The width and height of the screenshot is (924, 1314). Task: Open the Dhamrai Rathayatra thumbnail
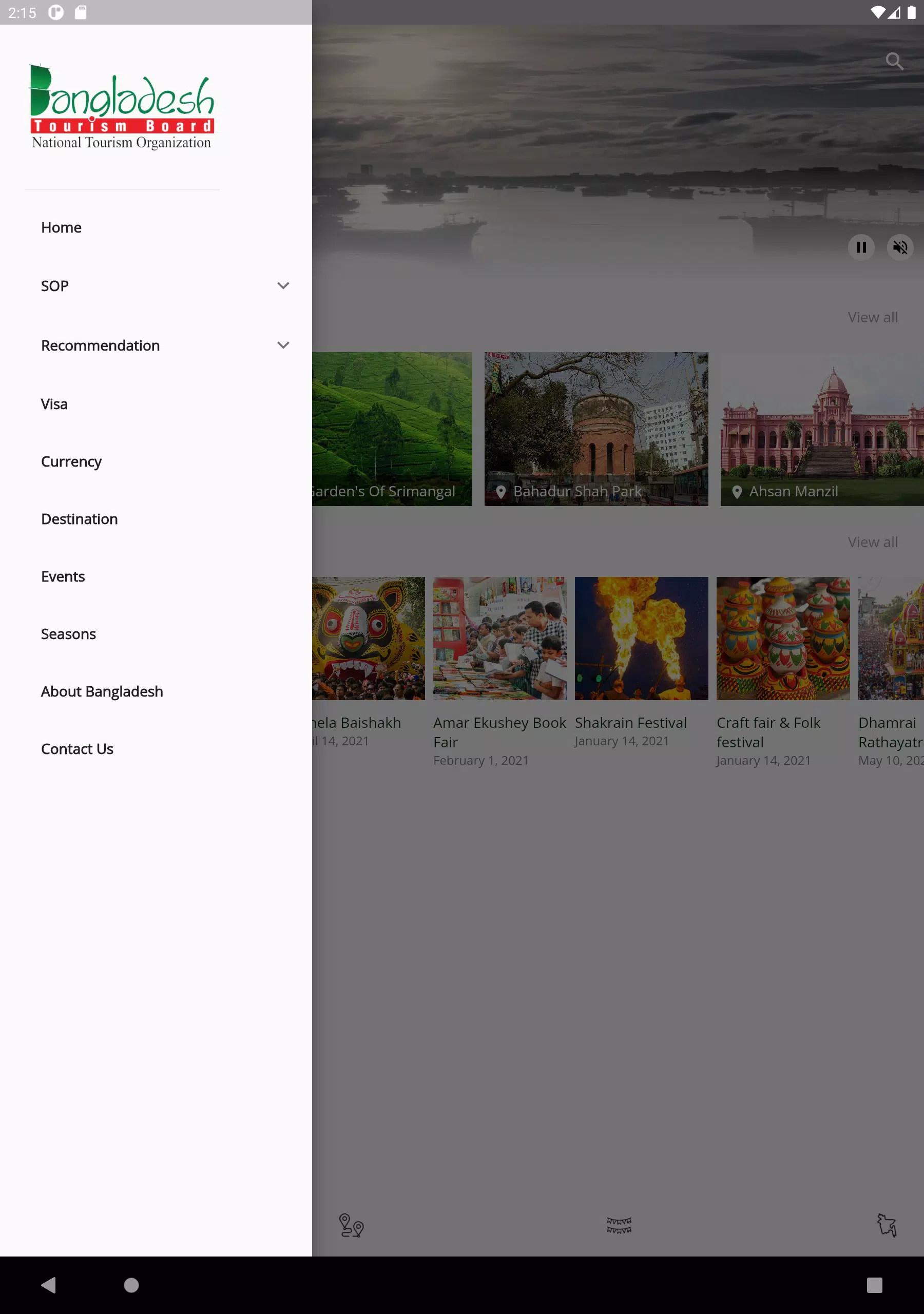click(x=891, y=638)
